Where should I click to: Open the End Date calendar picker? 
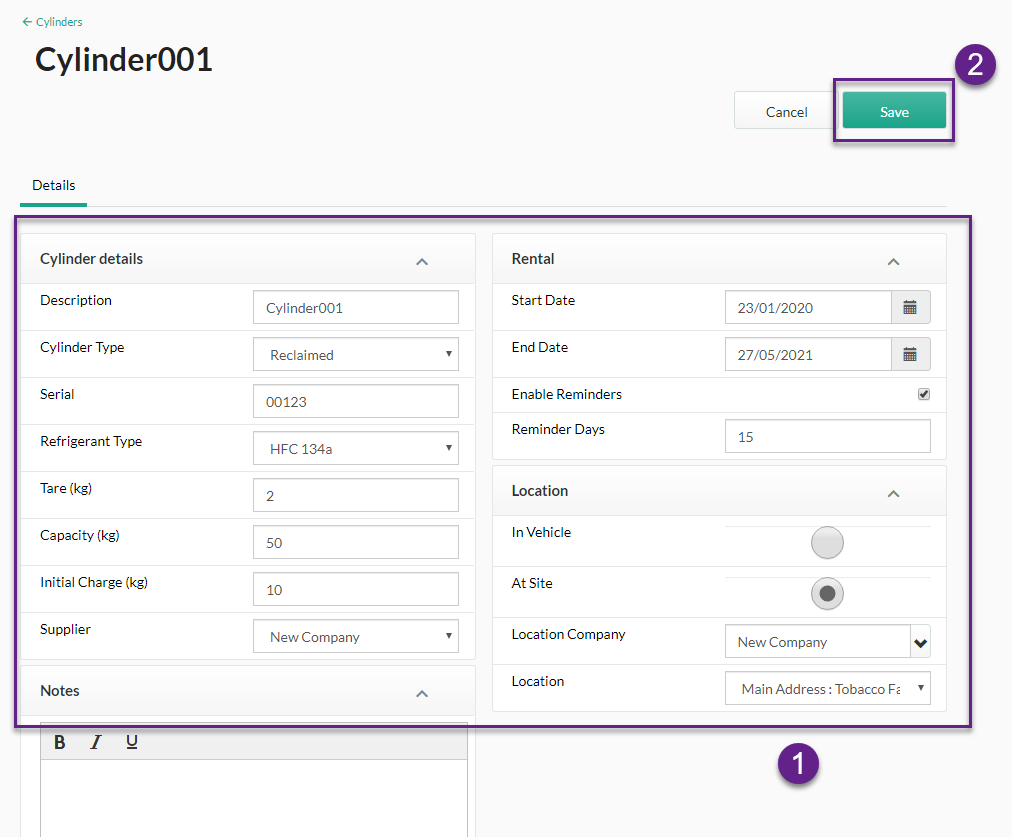[910, 354]
